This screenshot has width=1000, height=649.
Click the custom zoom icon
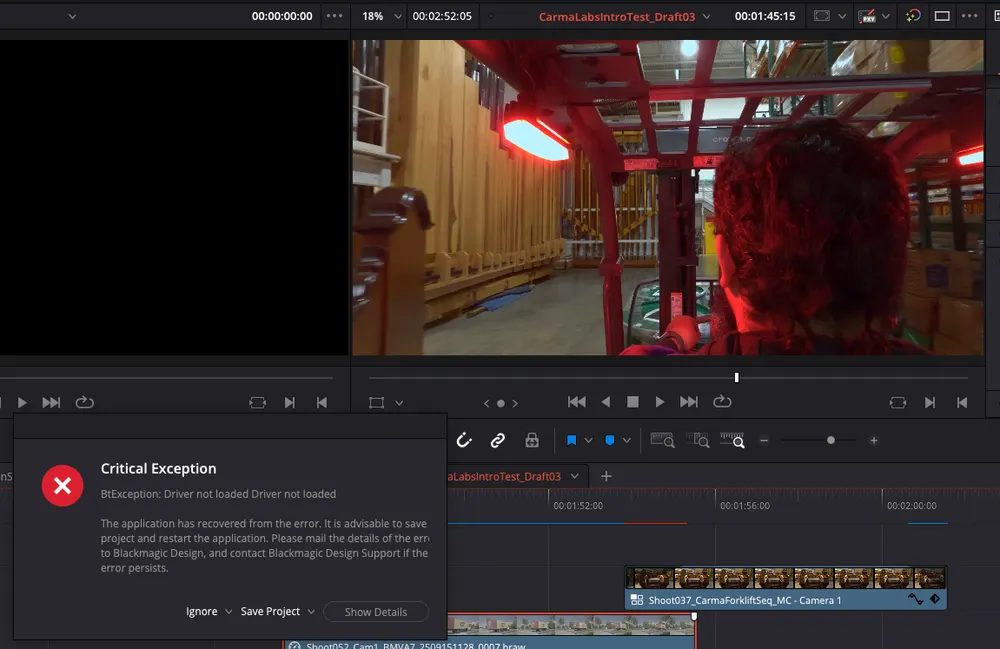(x=733, y=440)
